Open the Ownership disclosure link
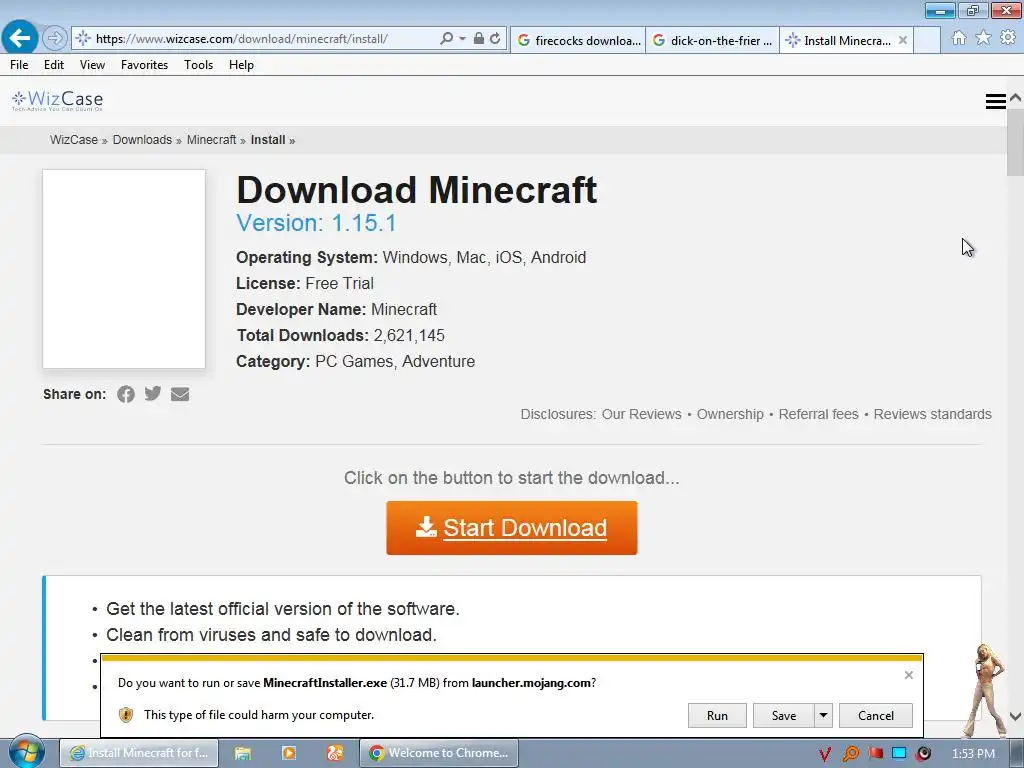Screen dimensions: 1024x768 730,414
